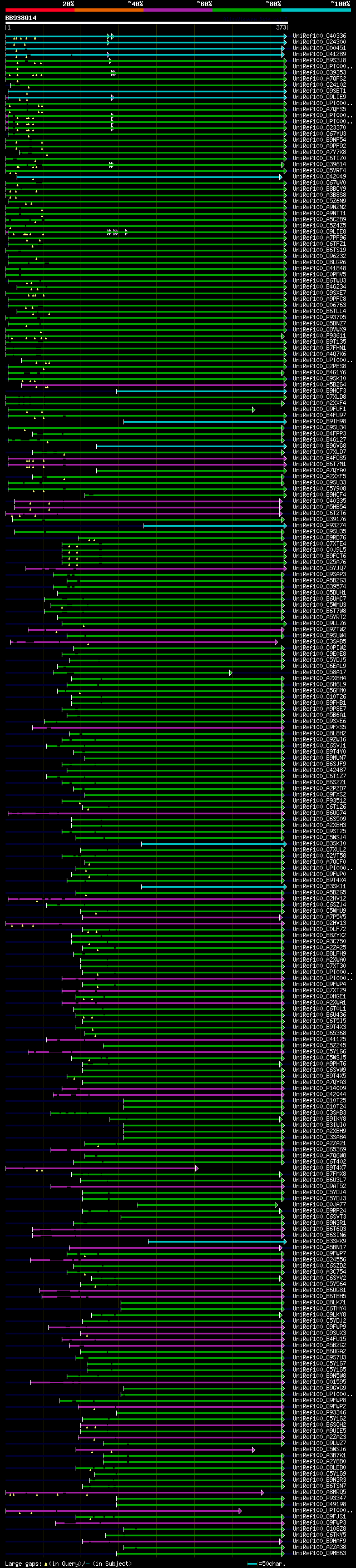Select label UniRef100_A7QFS2
356x1568 pixels.
coord(319,78)
